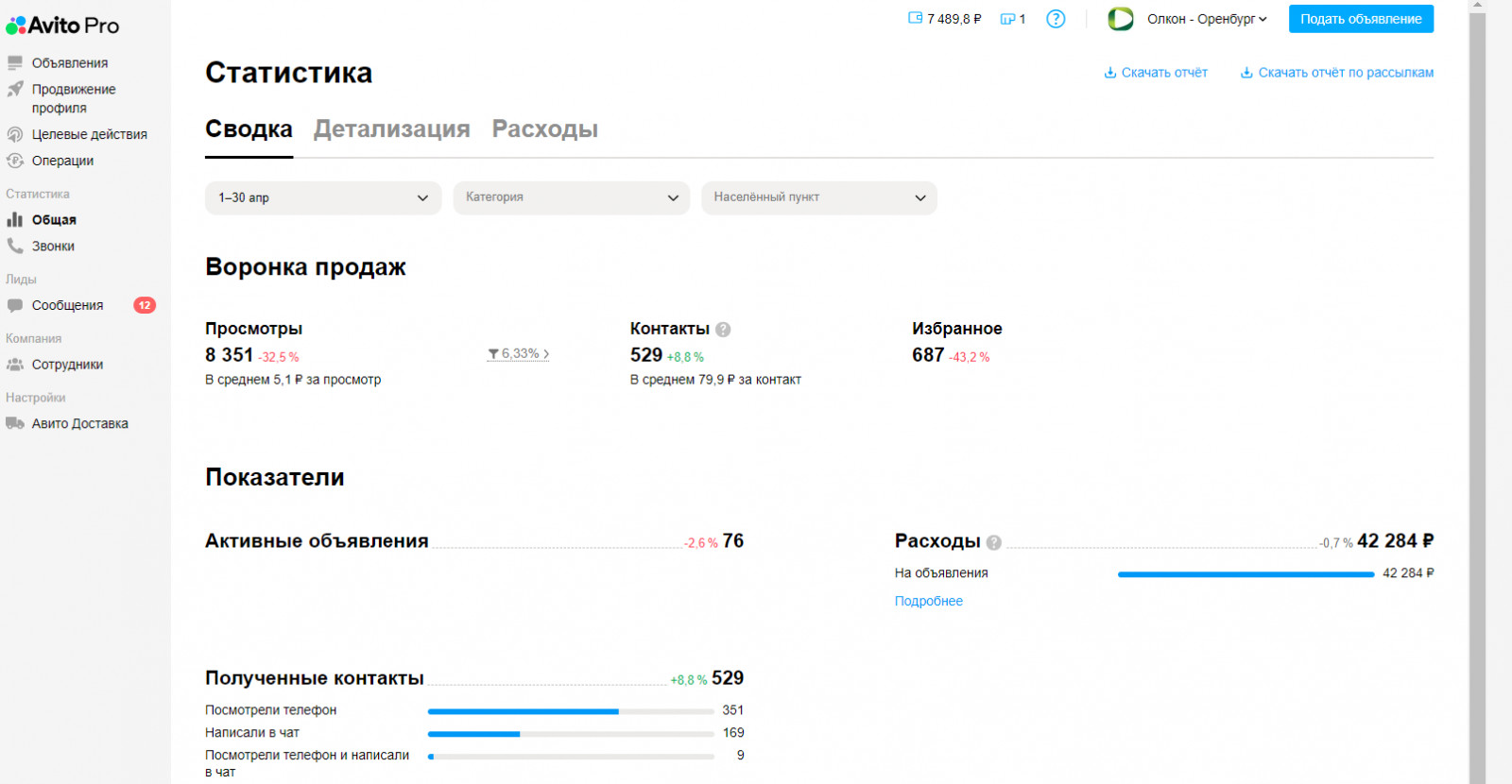Open Операции in the sidebar

[62, 161]
